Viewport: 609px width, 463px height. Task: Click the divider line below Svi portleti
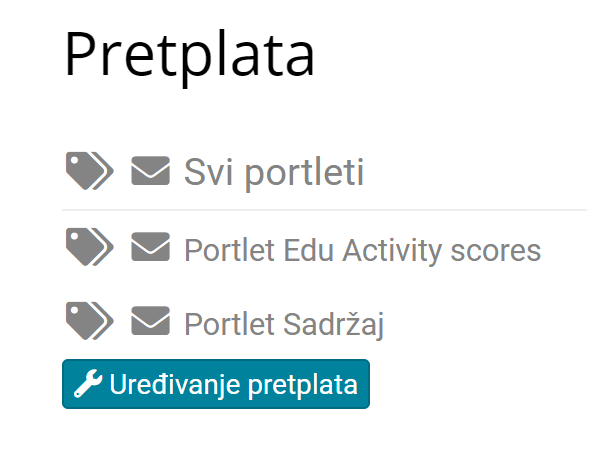point(324,210)
